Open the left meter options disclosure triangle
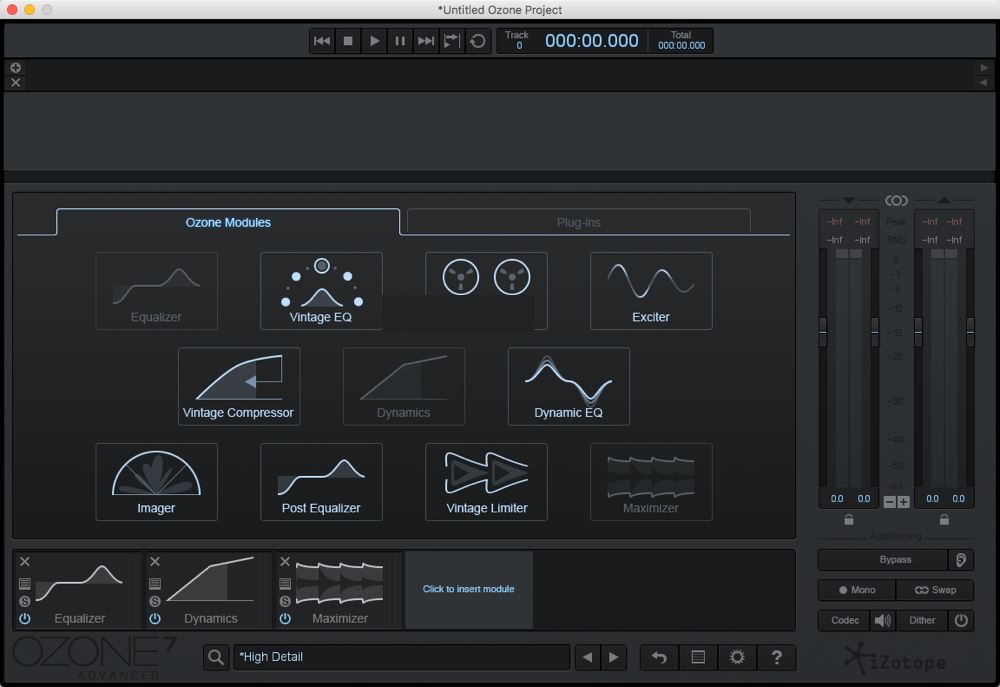Image resolution: width=1000 pixels, height=687 pixels. pos(848,200)
